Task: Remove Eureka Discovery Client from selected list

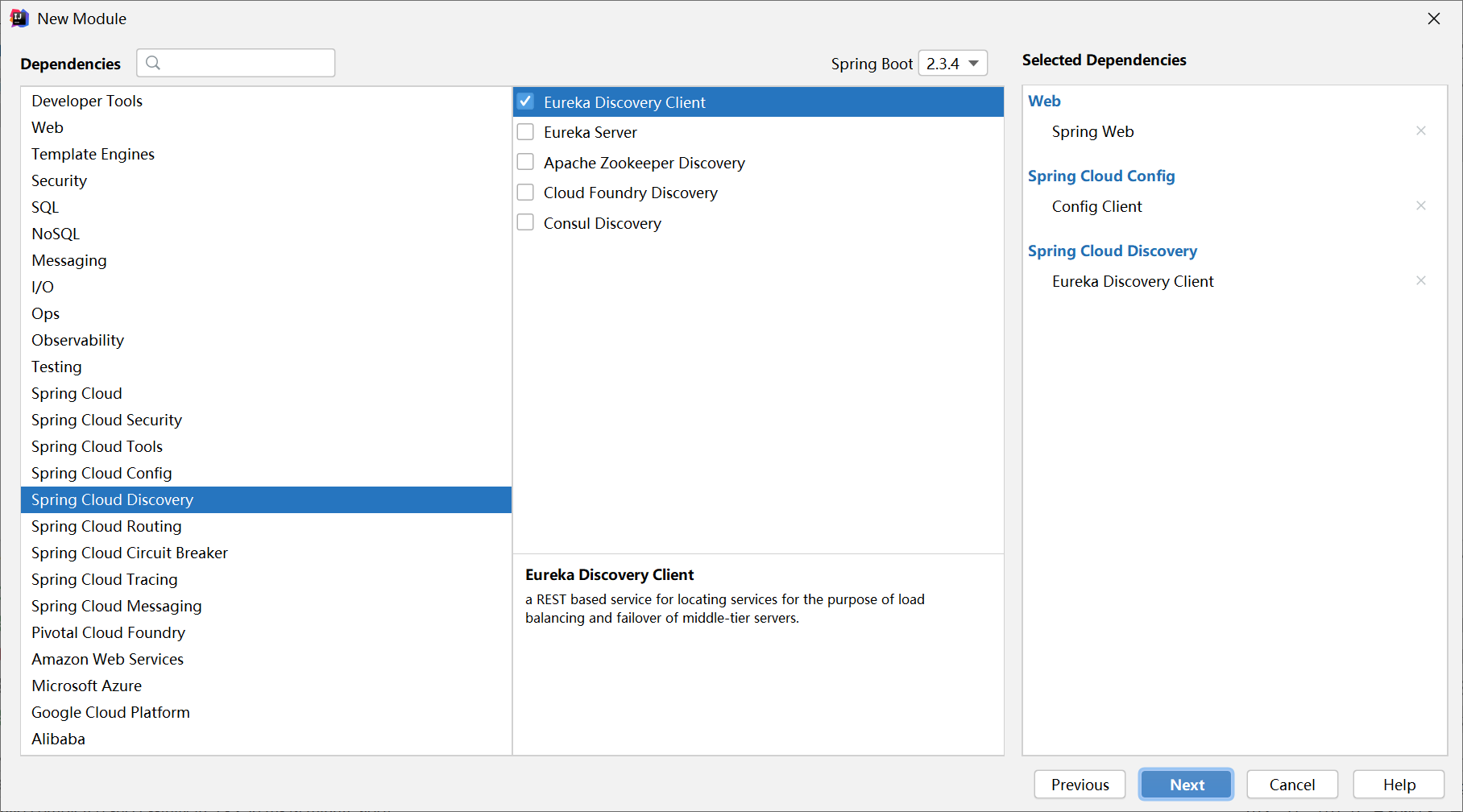Action: 1421,280
